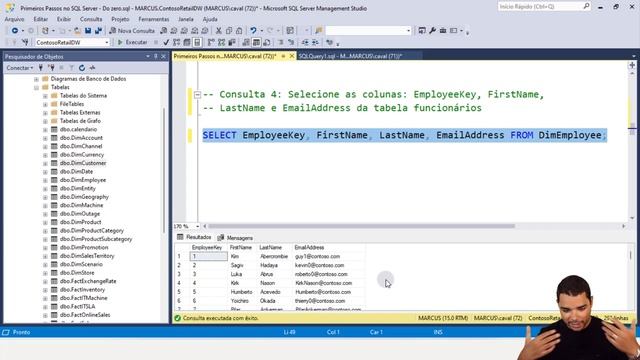Screen dimensions: 640x360
Task: Click the Open File folder icon
Action: tap(77, 31)
